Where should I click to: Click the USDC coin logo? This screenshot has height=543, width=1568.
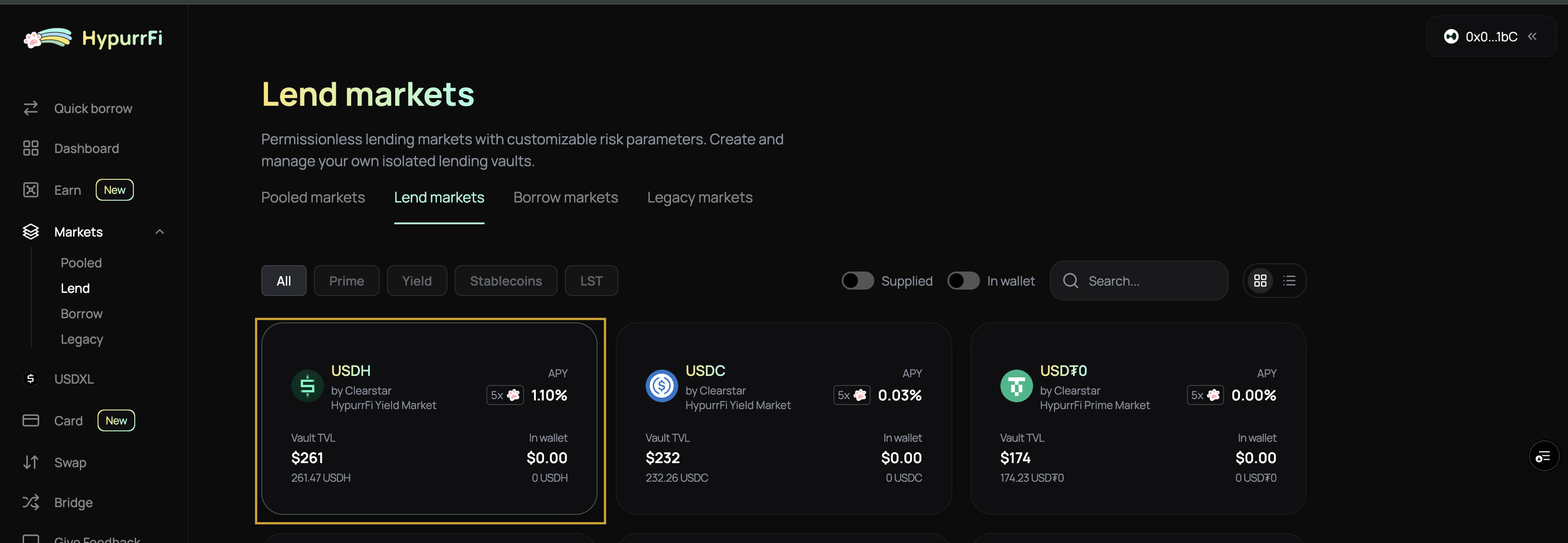click(661, 386)
